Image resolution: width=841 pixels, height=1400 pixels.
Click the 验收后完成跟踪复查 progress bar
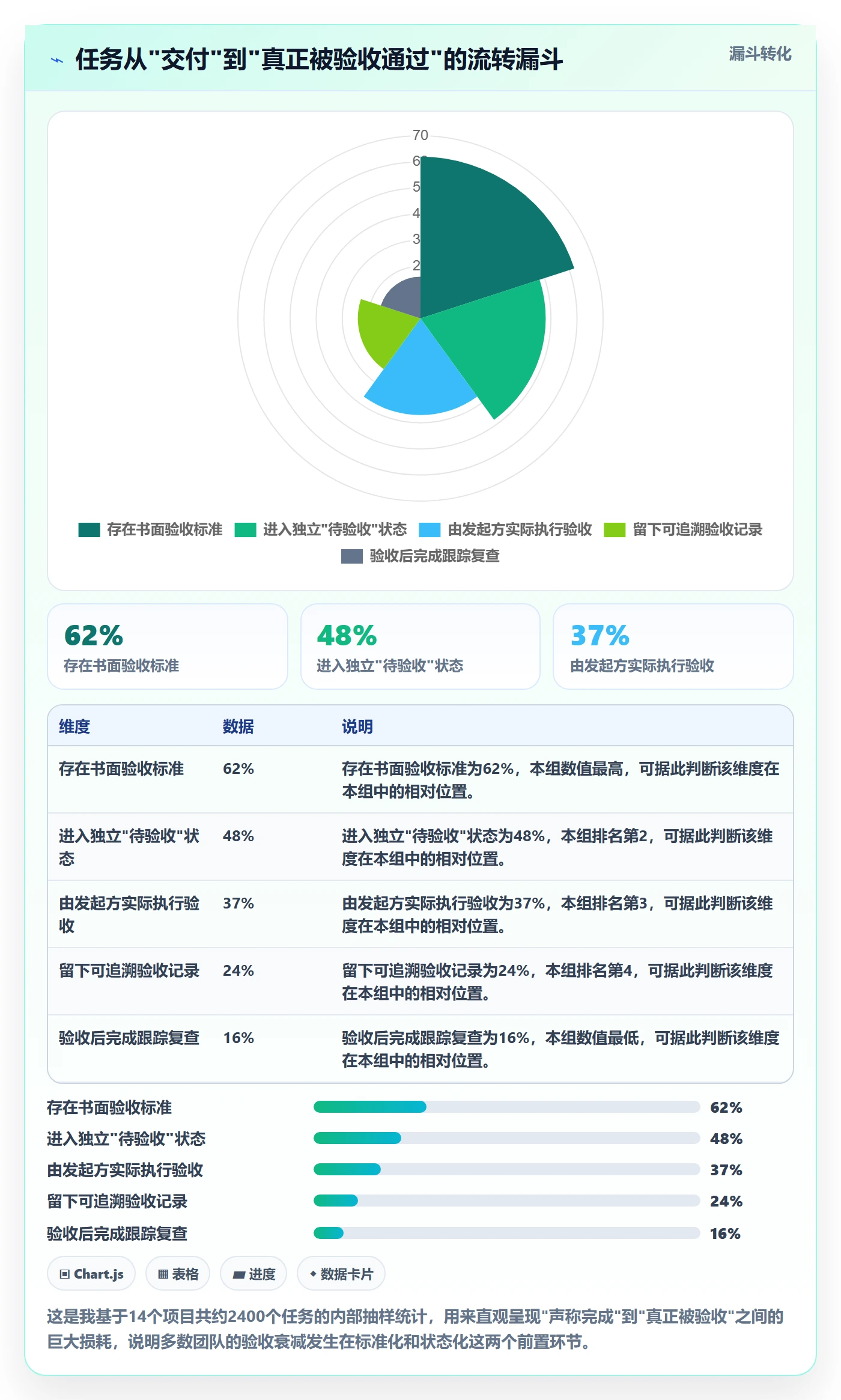[x=506, y=1233]
